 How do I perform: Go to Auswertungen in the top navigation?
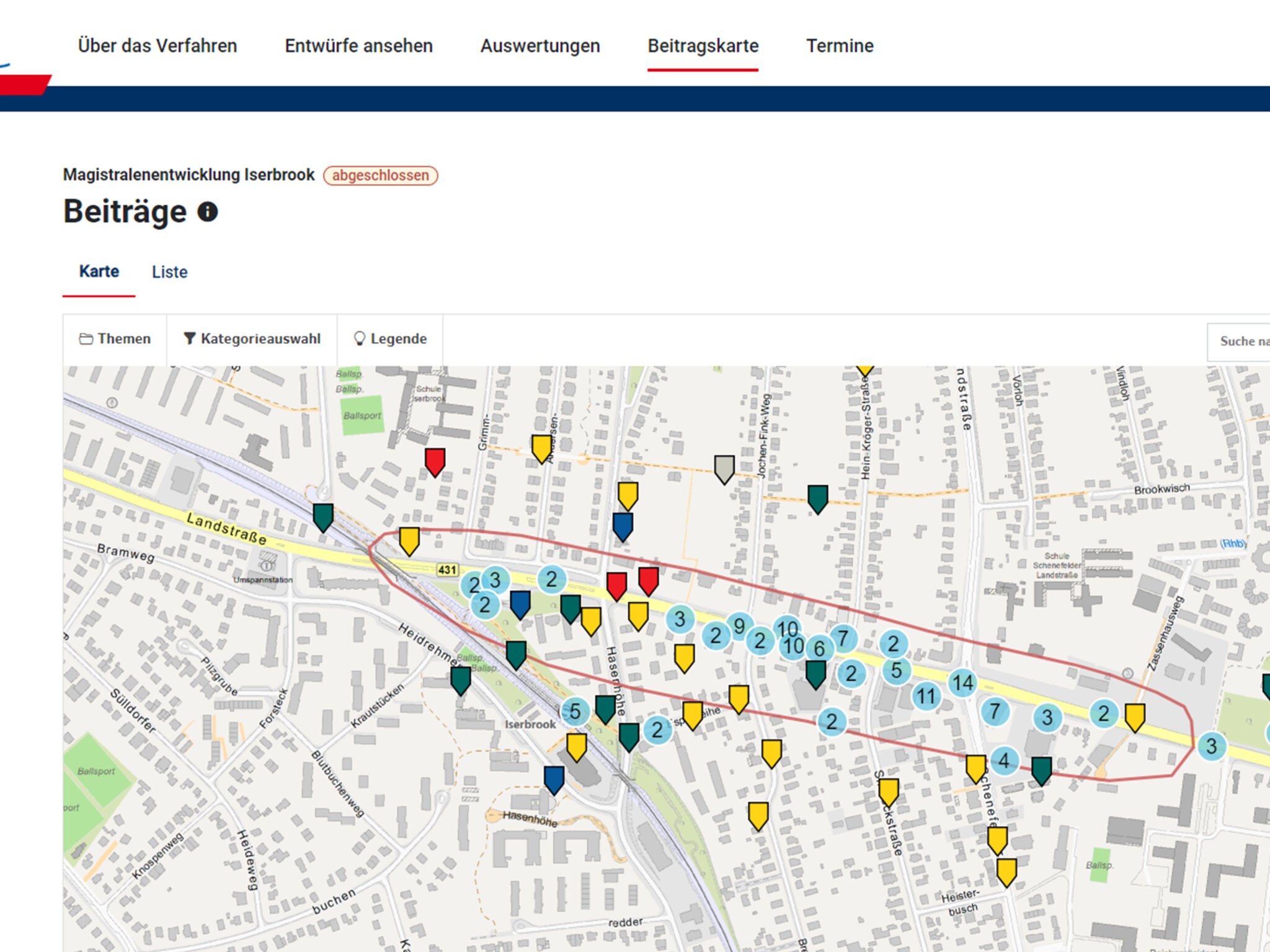540,46
